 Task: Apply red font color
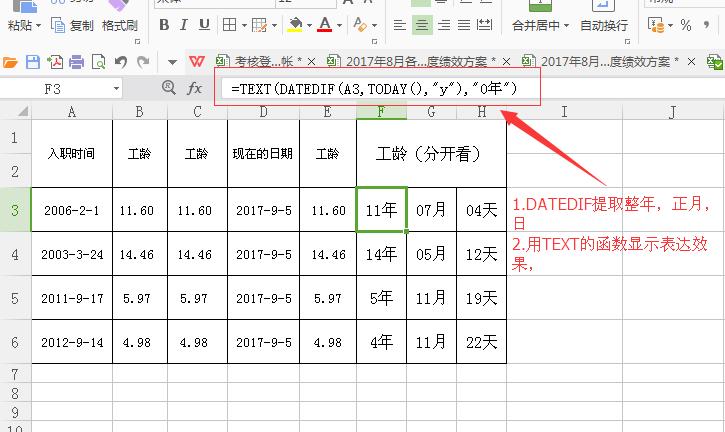coord(325,25)
